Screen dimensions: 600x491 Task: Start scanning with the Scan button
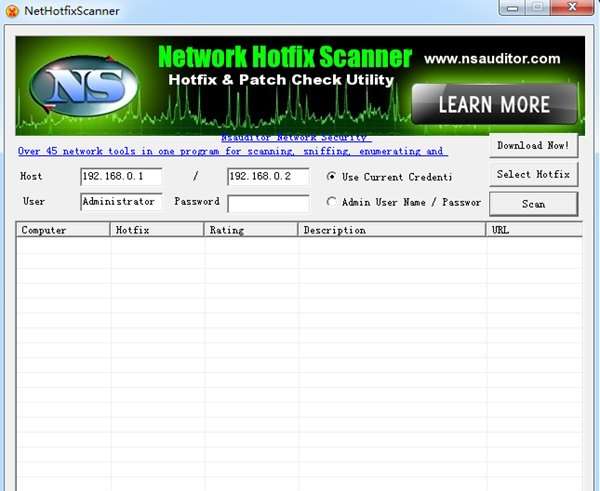[x=533, y=204]
